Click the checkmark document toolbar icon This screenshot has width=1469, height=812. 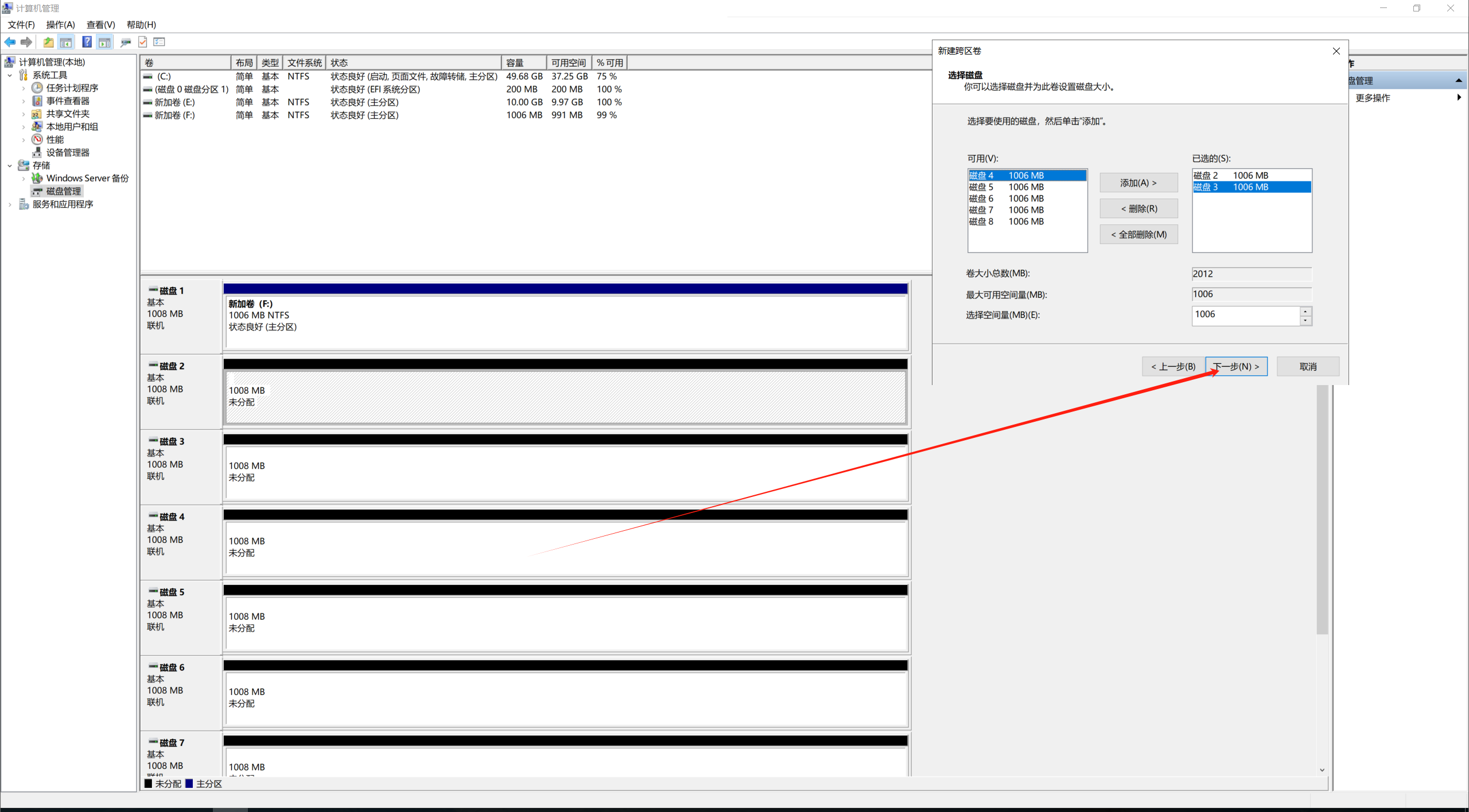pyautogui.click(x=143, y=42)
